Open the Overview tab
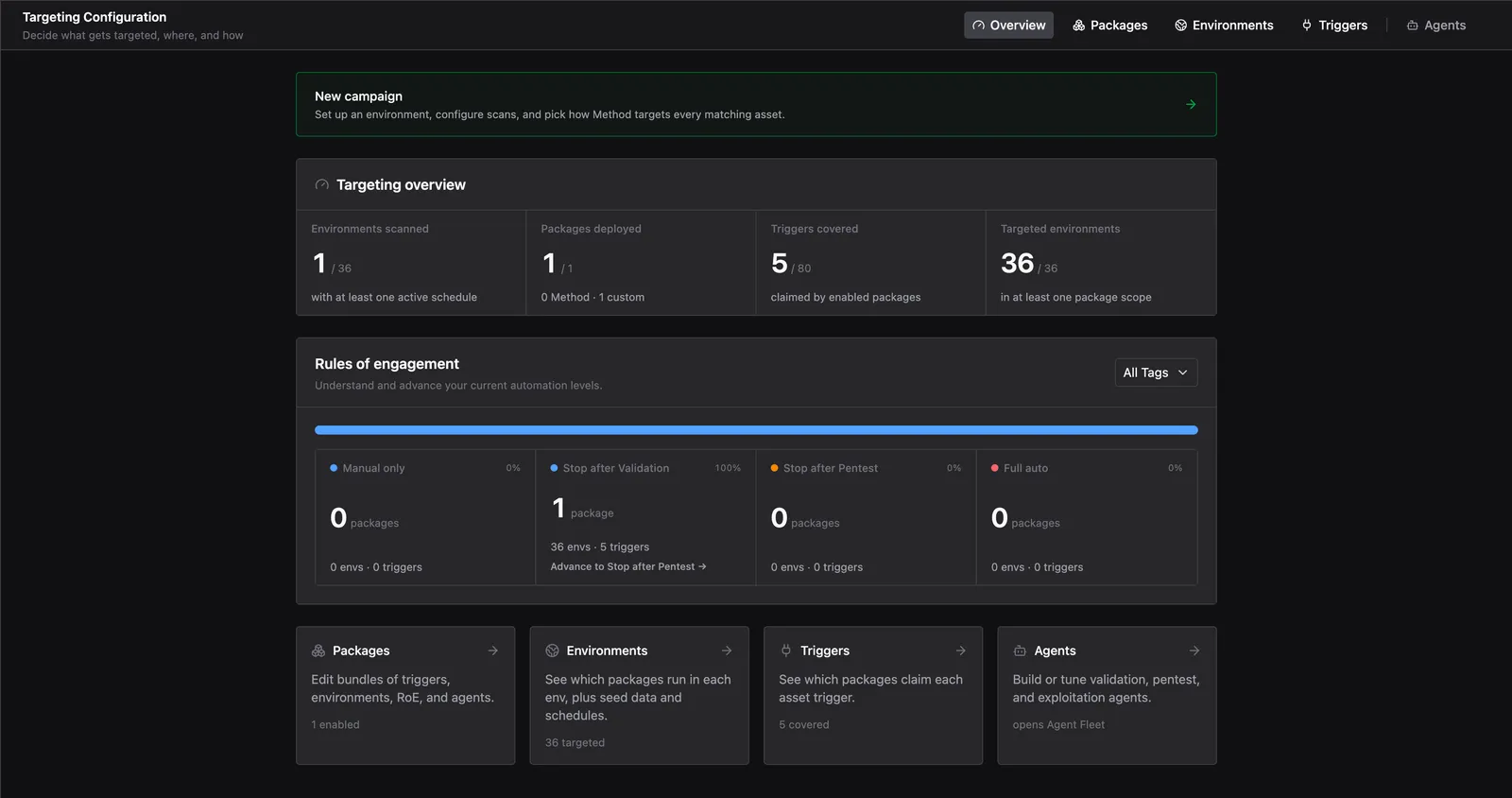Screen dimensions: 1512x798 coord(1008,26)
